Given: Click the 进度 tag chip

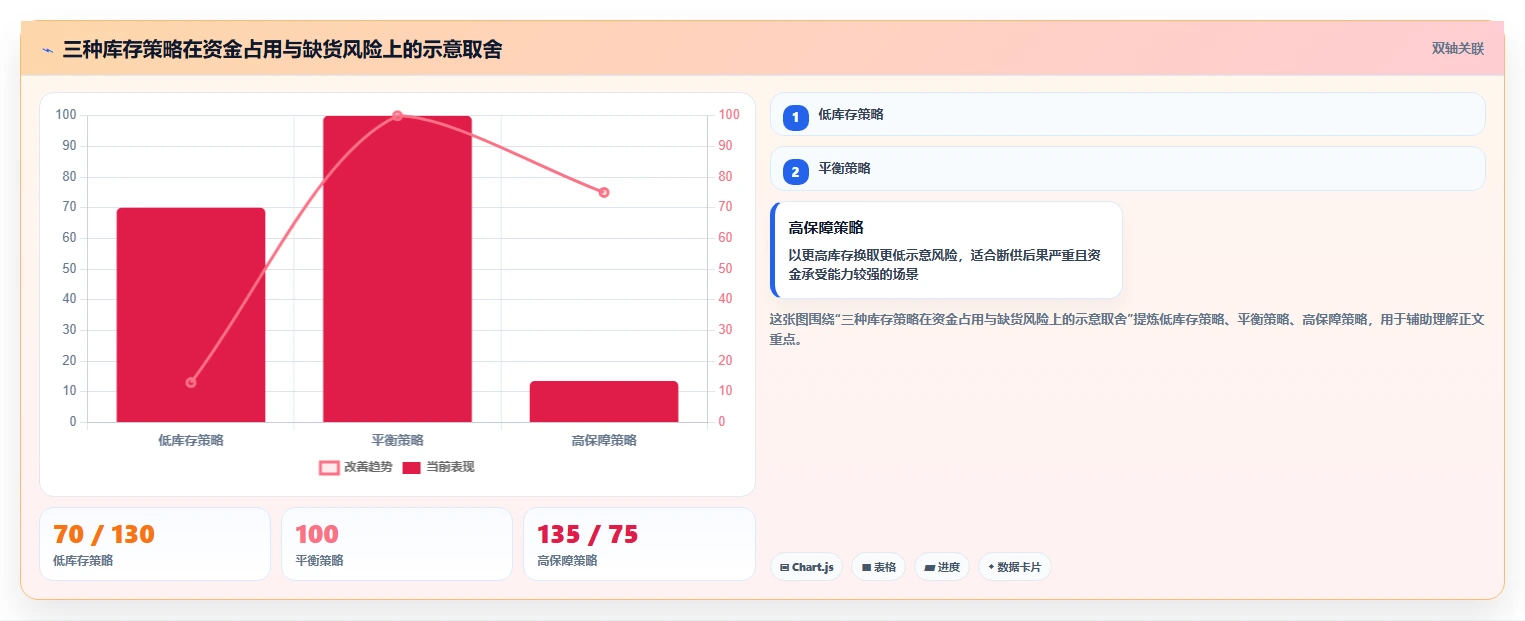Looking at the screenshot, I should 942,567.
